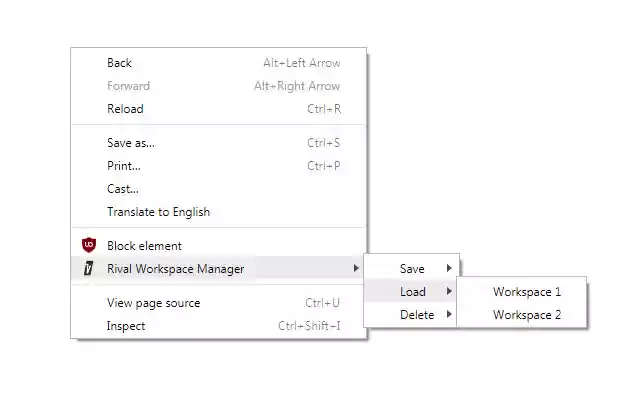640x400 pixels.
Task: Open the Save submenu item
Action: click(411, 268)
